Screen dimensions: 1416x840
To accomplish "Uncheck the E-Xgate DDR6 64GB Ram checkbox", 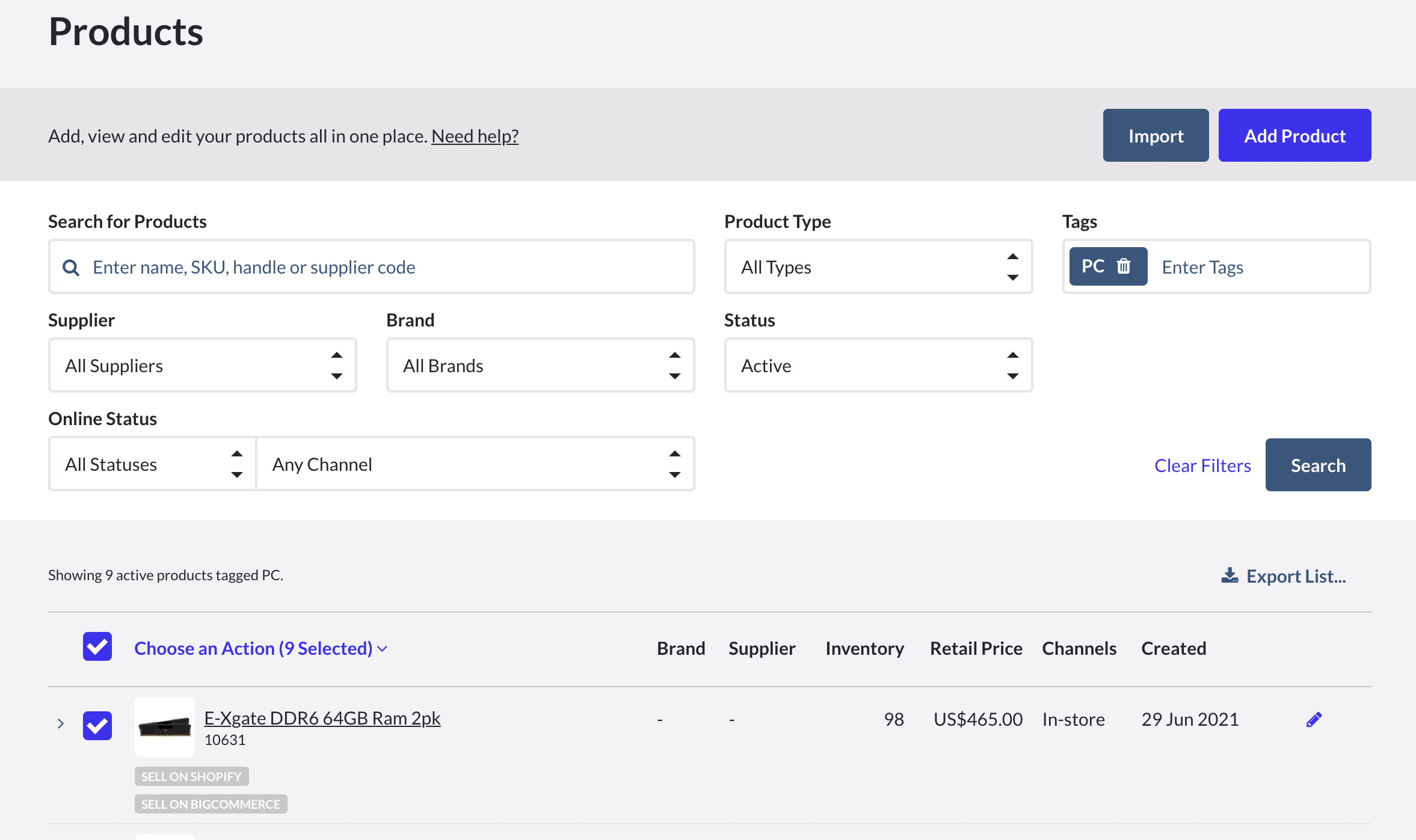I will click(97, 725).
